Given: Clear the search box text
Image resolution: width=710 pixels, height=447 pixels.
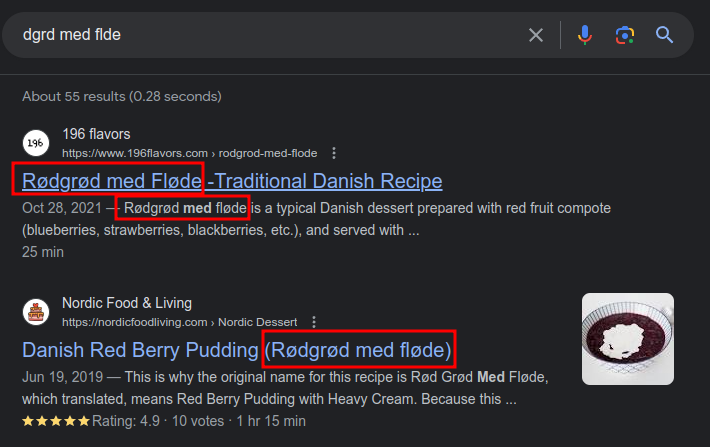Looking at the screenshot, I should [x=536, y=36].
